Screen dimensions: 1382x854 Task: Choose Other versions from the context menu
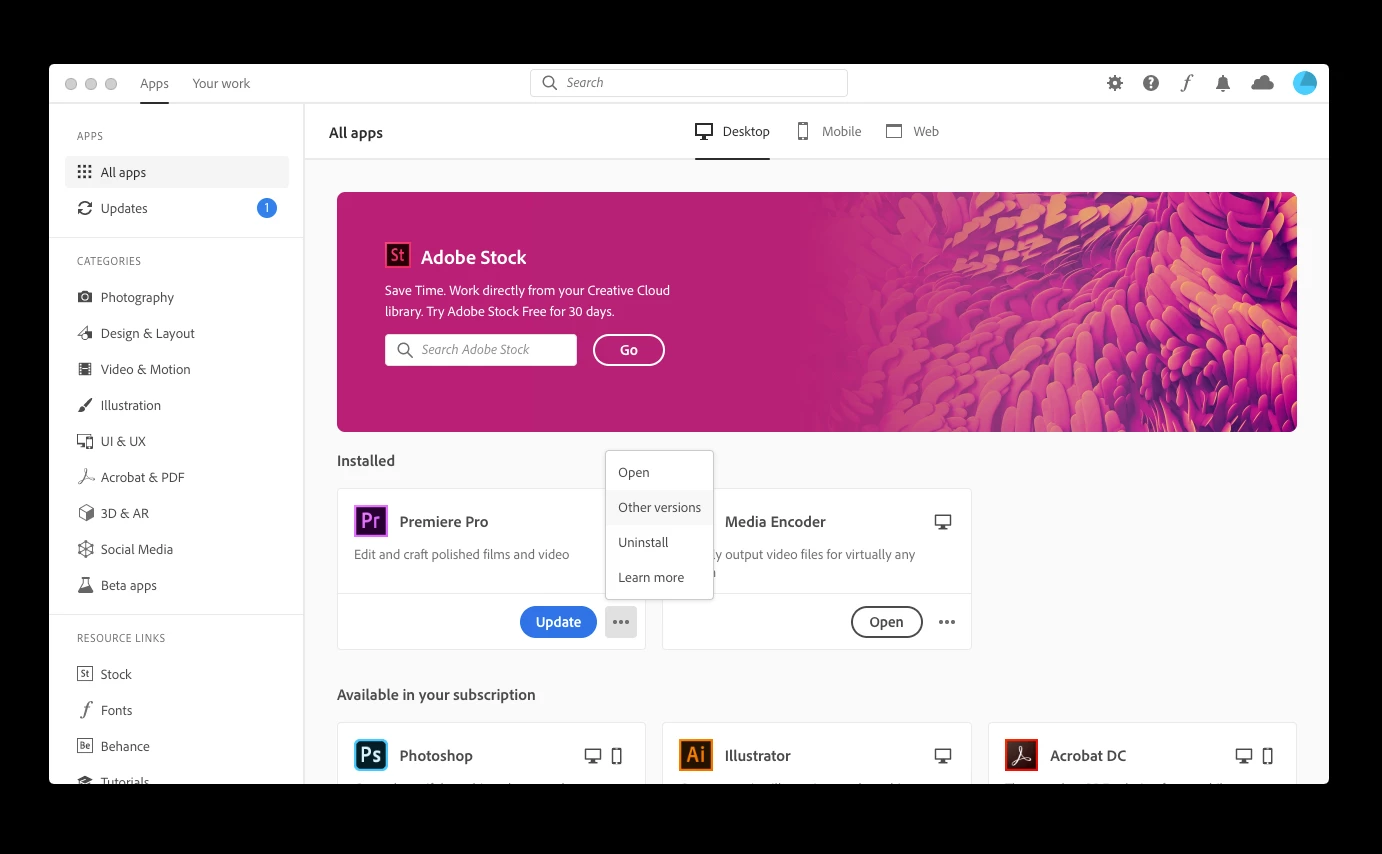[659, 507]
